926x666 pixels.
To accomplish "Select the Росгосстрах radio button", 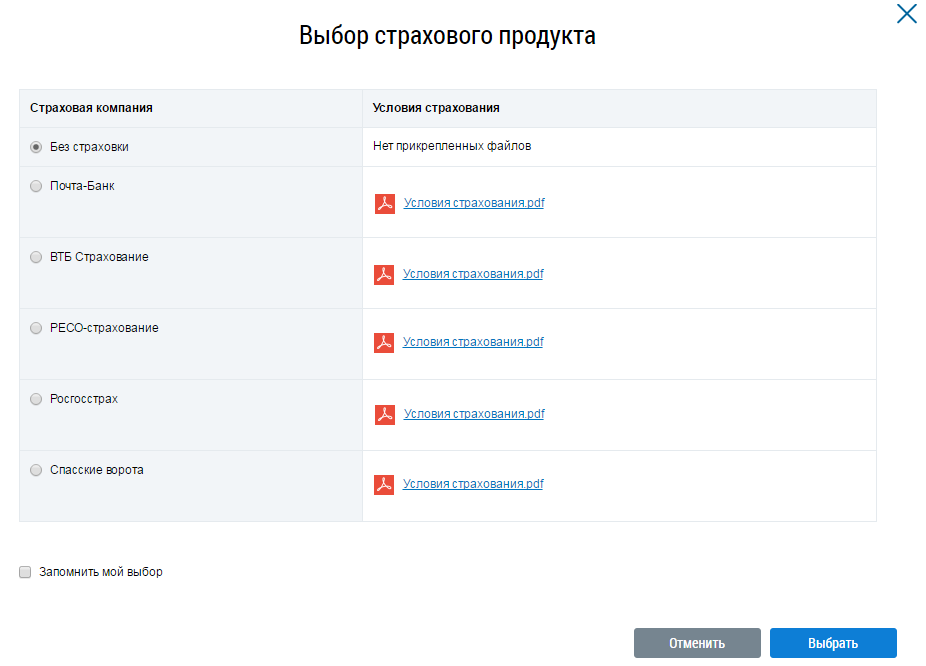I will (x=37, y=399).
